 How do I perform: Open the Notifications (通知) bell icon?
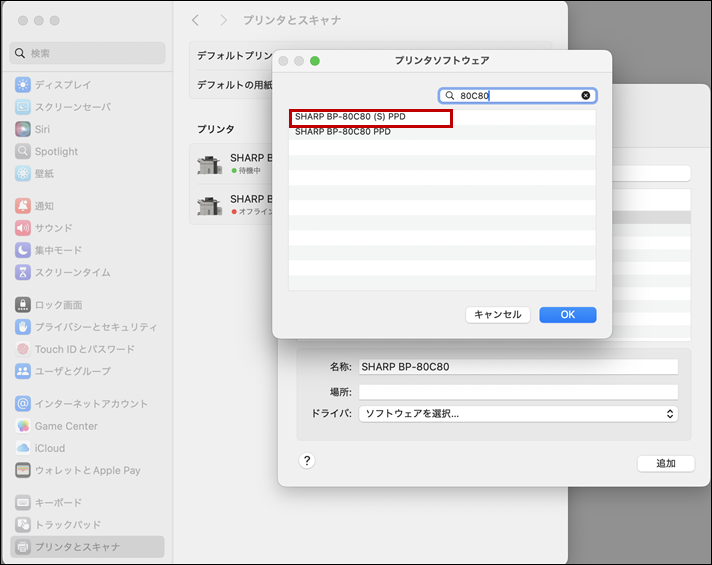(23, 206)
